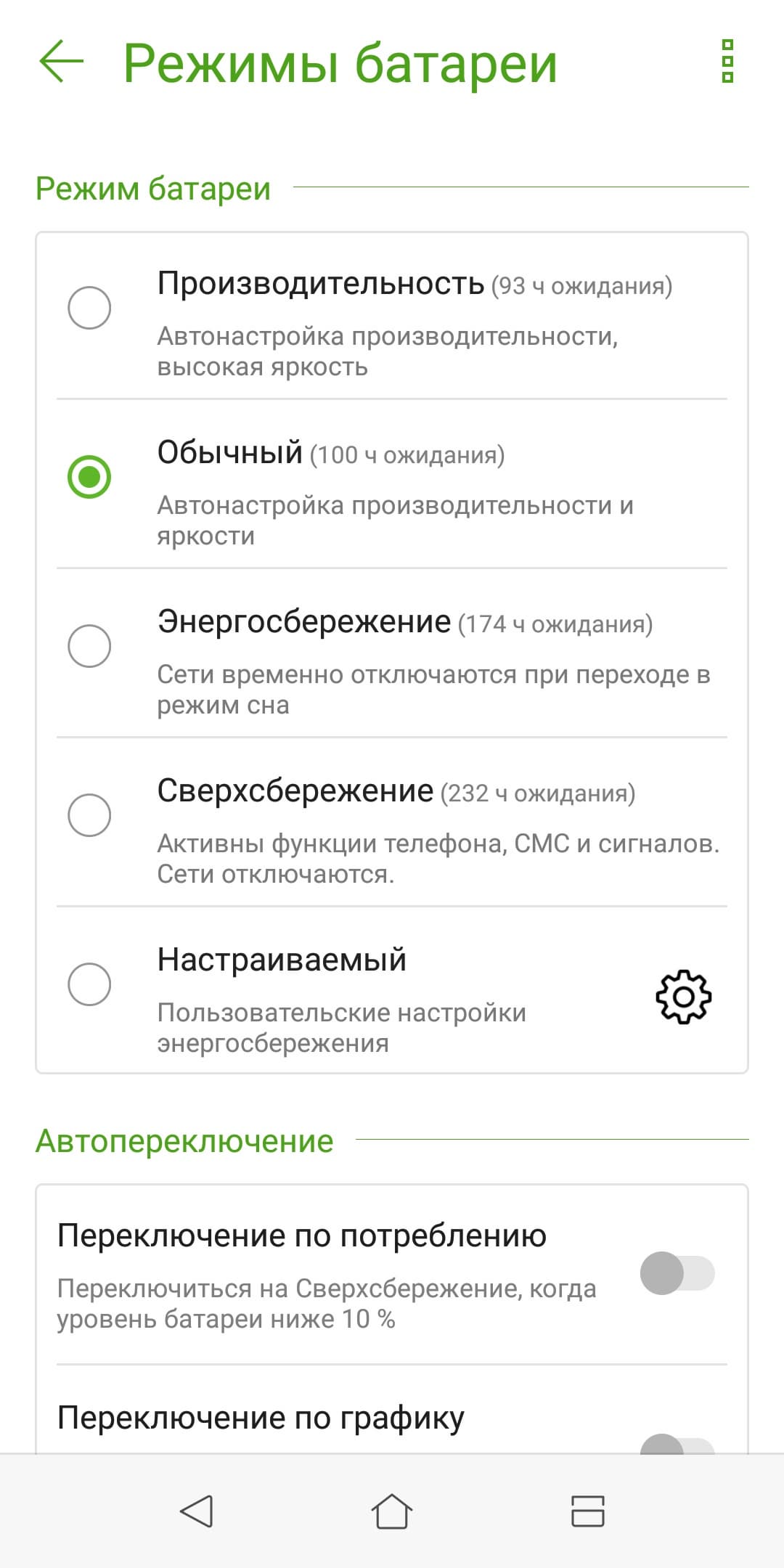The image size is (784, 1568).
Task: Select the Настраиваемый radio button
Action: 89,984
